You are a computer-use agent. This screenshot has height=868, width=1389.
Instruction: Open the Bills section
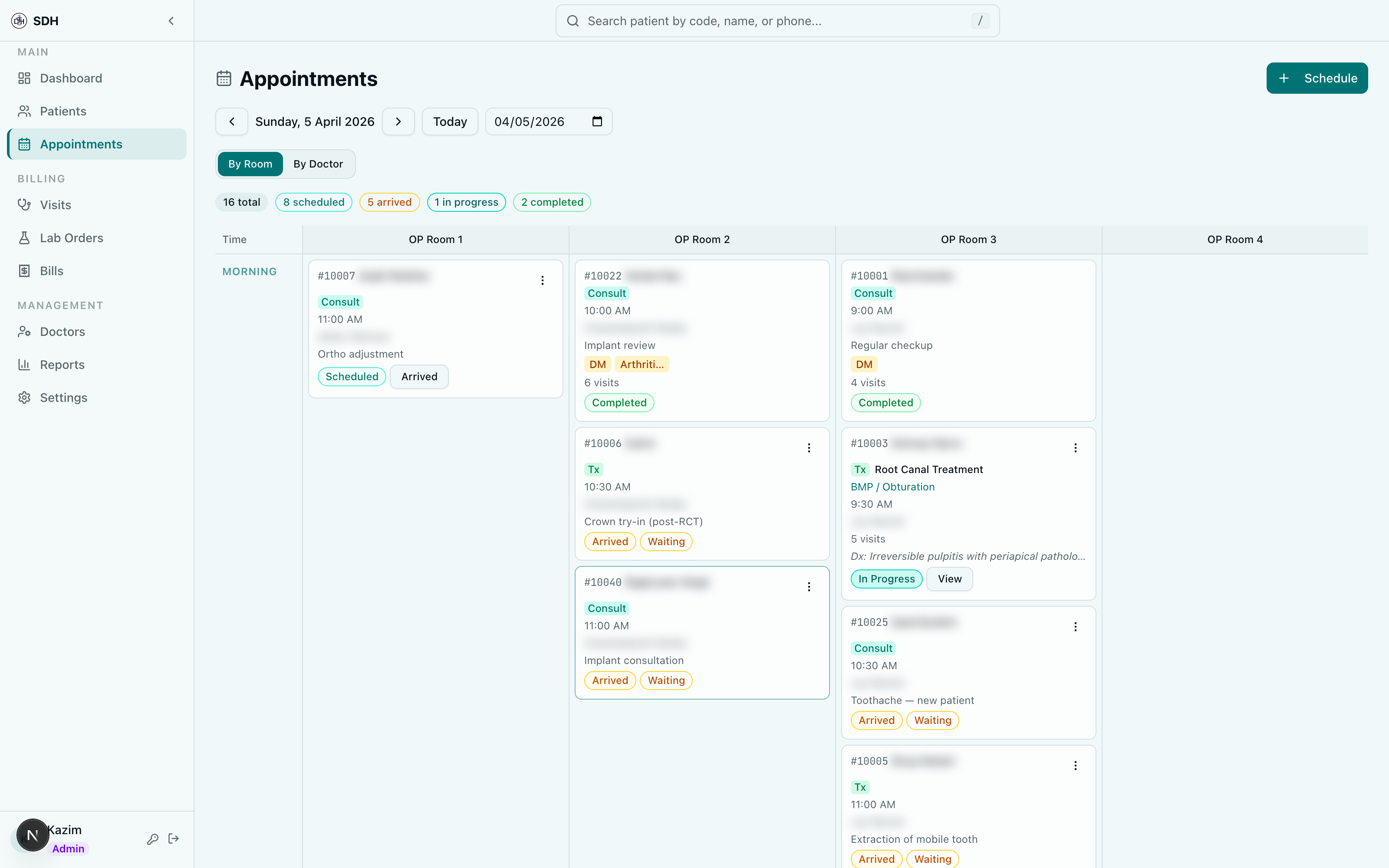tap(96, 271)
